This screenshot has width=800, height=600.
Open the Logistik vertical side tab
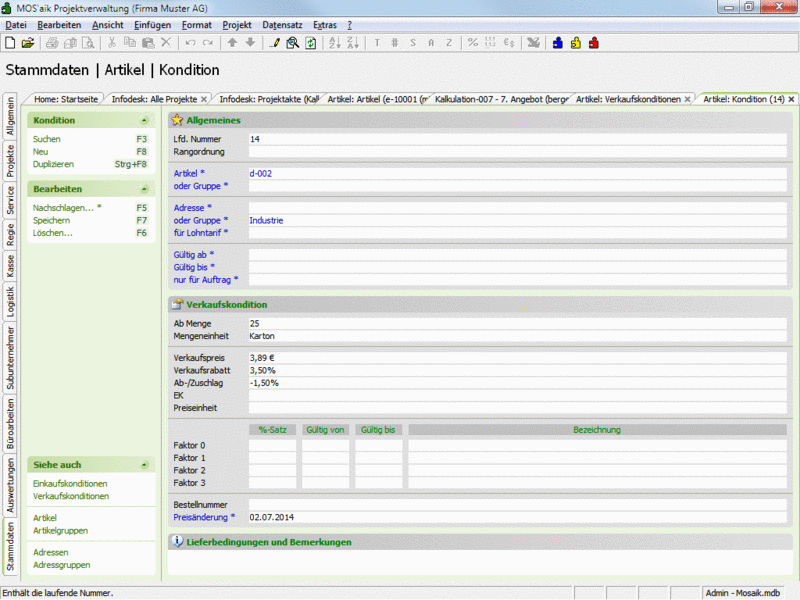point(10,302)
